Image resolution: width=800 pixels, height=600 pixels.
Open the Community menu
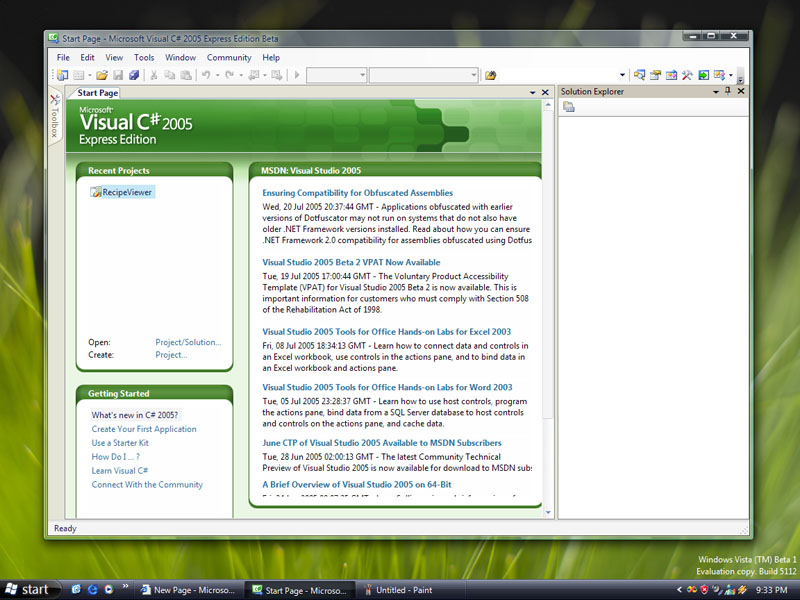pyautogui.click(x=229, y=58)
